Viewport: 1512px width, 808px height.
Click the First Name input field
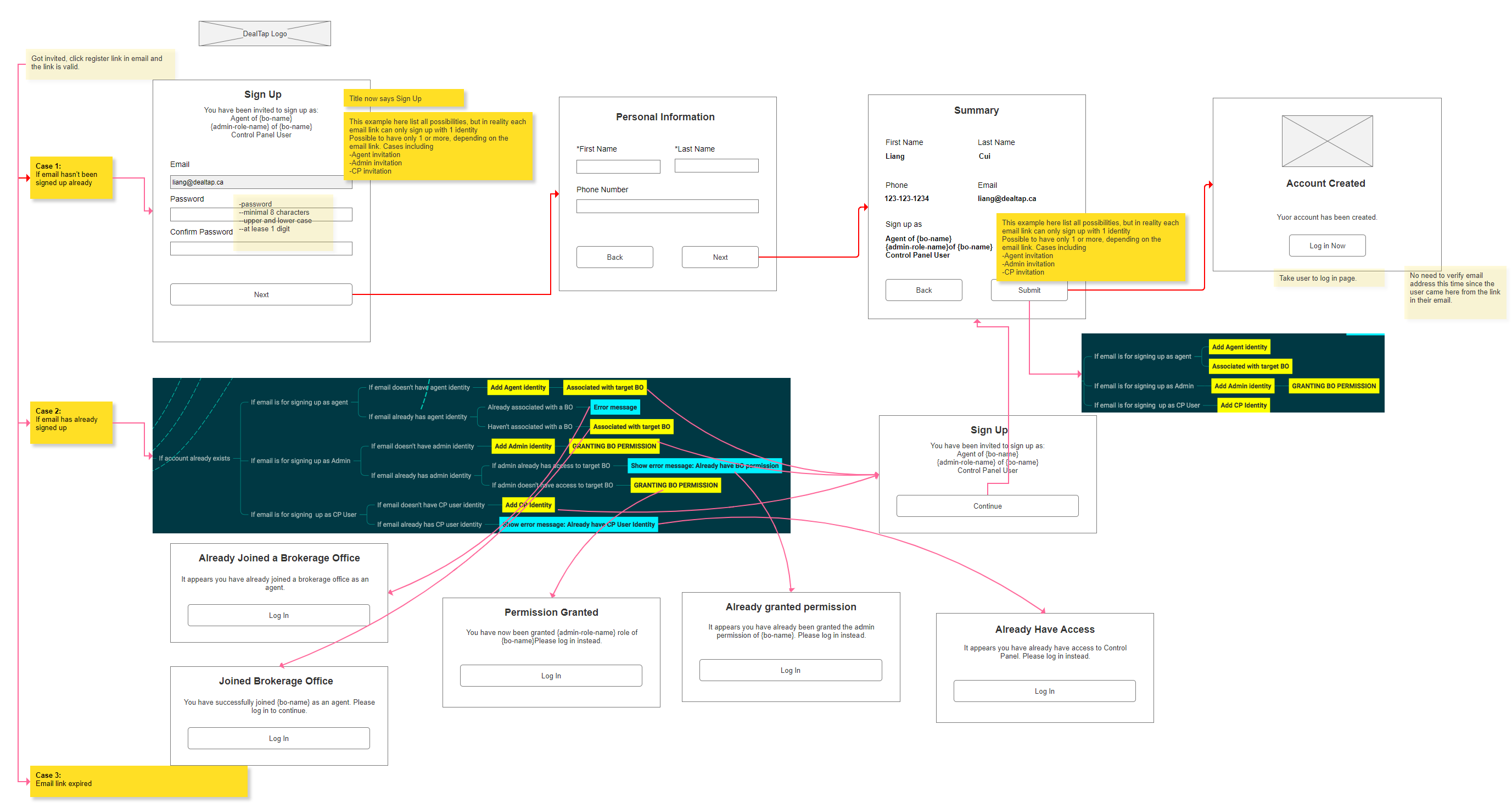(618, 167)
